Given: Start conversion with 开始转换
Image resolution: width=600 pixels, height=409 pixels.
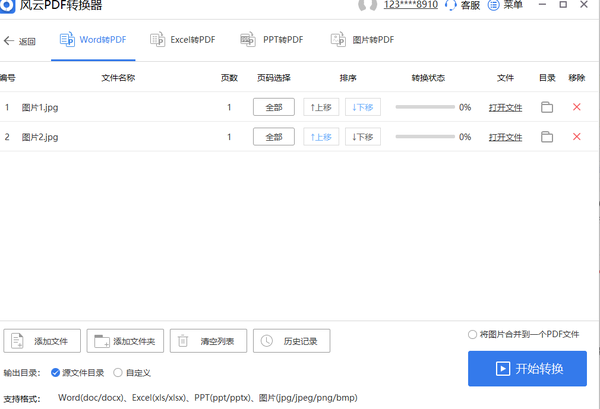Looking at the screenshot, I should (527, 368).
